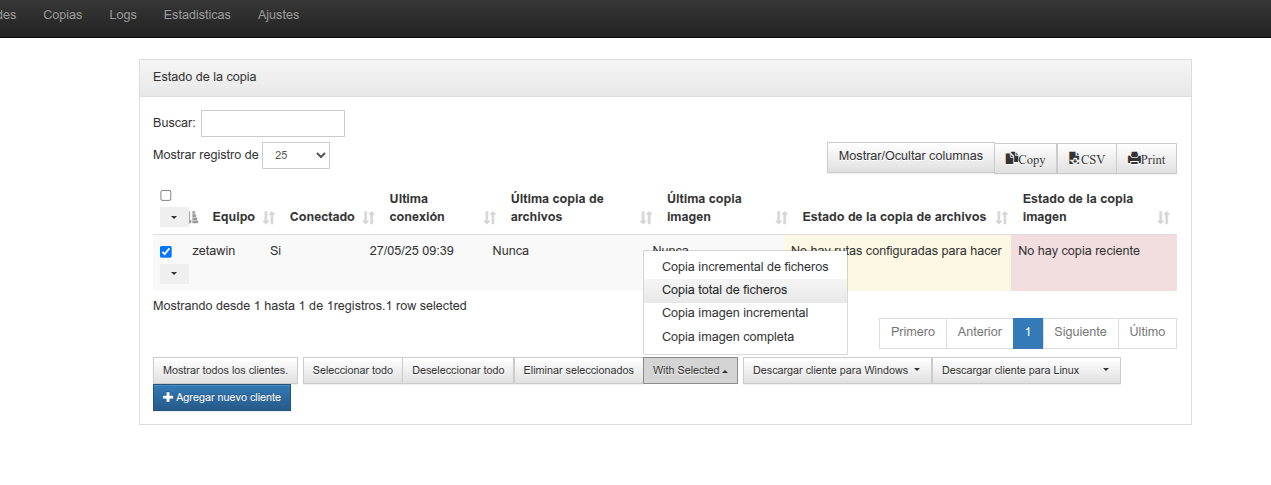Toggle the select-all header checkbox
The width and height of the screenshot is (1271, 485).
(166, 196)
